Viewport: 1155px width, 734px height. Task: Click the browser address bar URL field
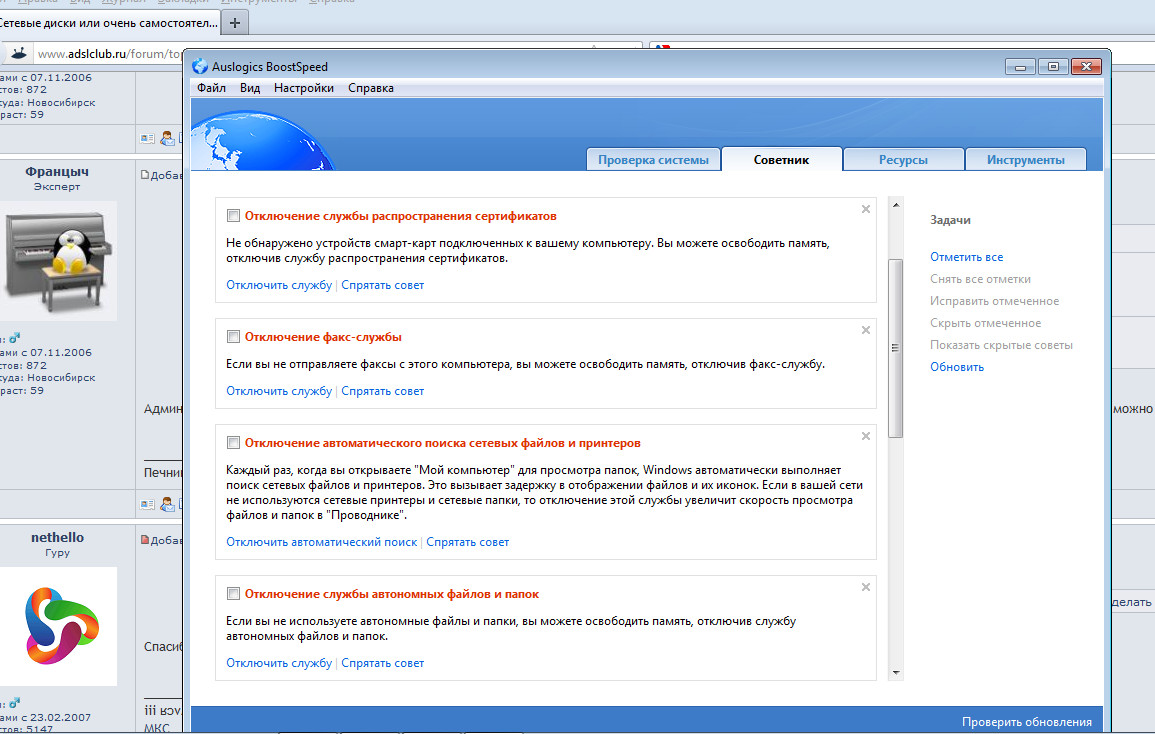click(x=110, y=54)
